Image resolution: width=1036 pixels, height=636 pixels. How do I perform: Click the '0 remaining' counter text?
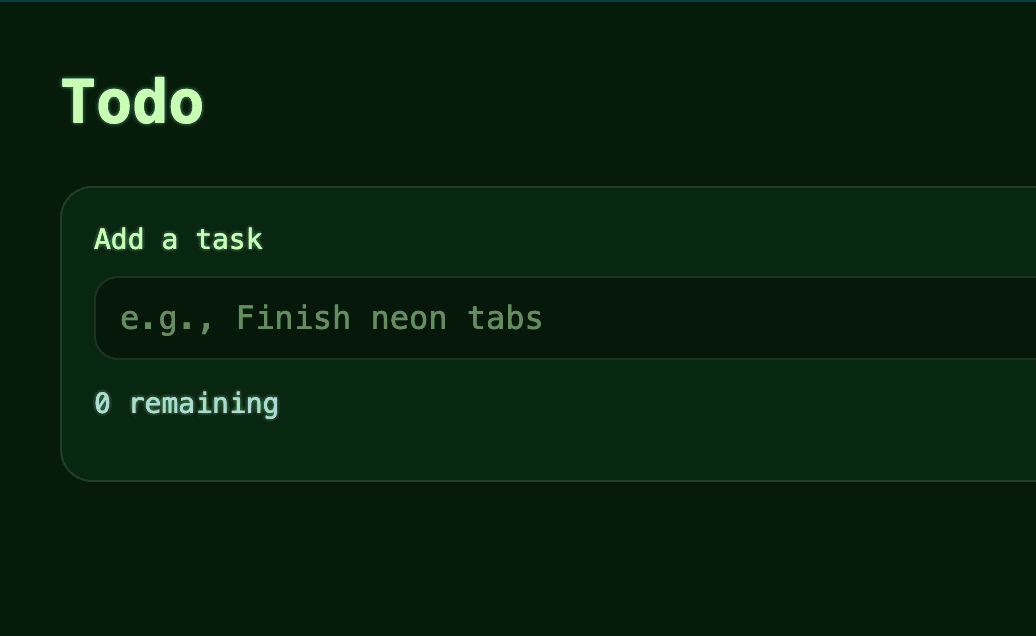(x=186, y=403)
